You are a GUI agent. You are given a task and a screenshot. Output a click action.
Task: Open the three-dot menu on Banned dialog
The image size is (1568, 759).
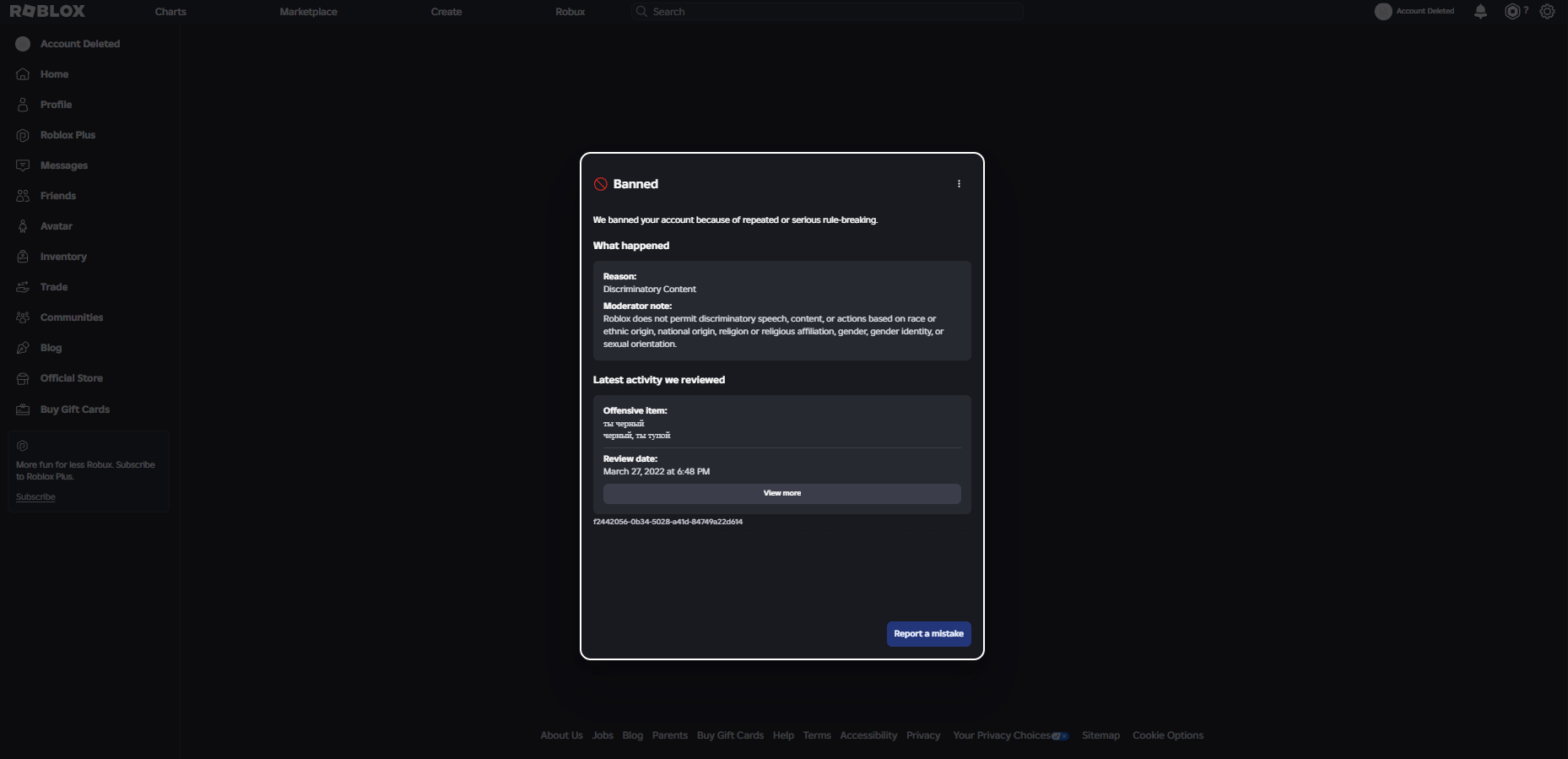[x=959, y=184]
